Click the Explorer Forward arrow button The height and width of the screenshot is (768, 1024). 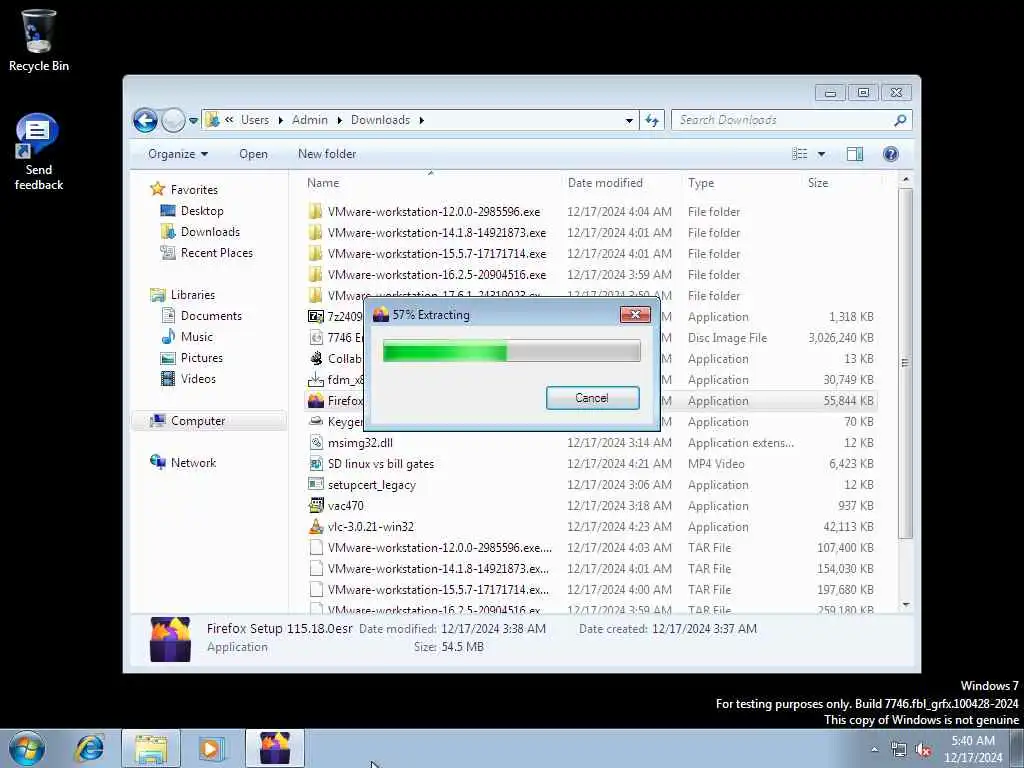coord(172,120)
